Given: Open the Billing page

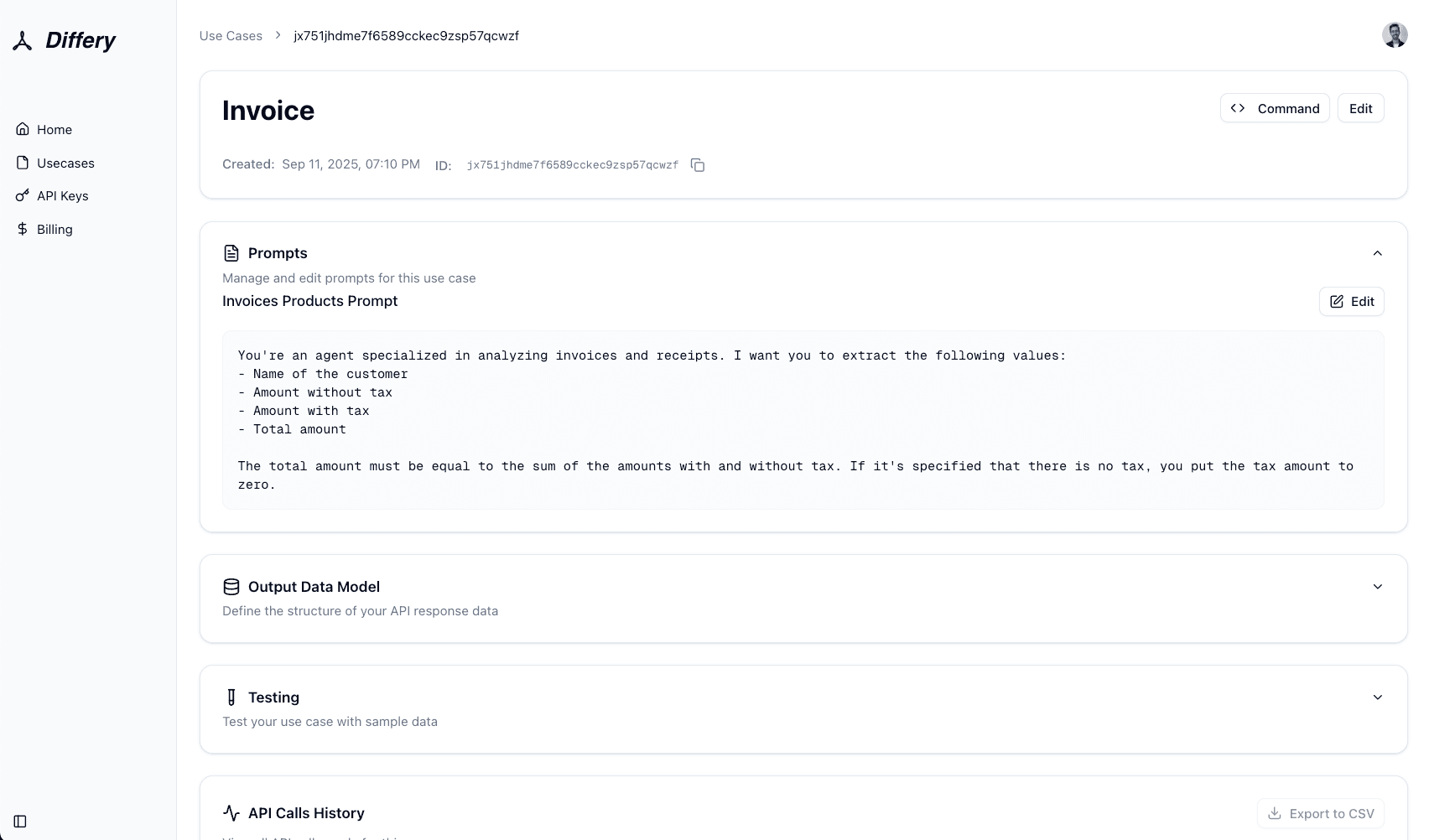Looking at the screenshot, I should 55,230.
